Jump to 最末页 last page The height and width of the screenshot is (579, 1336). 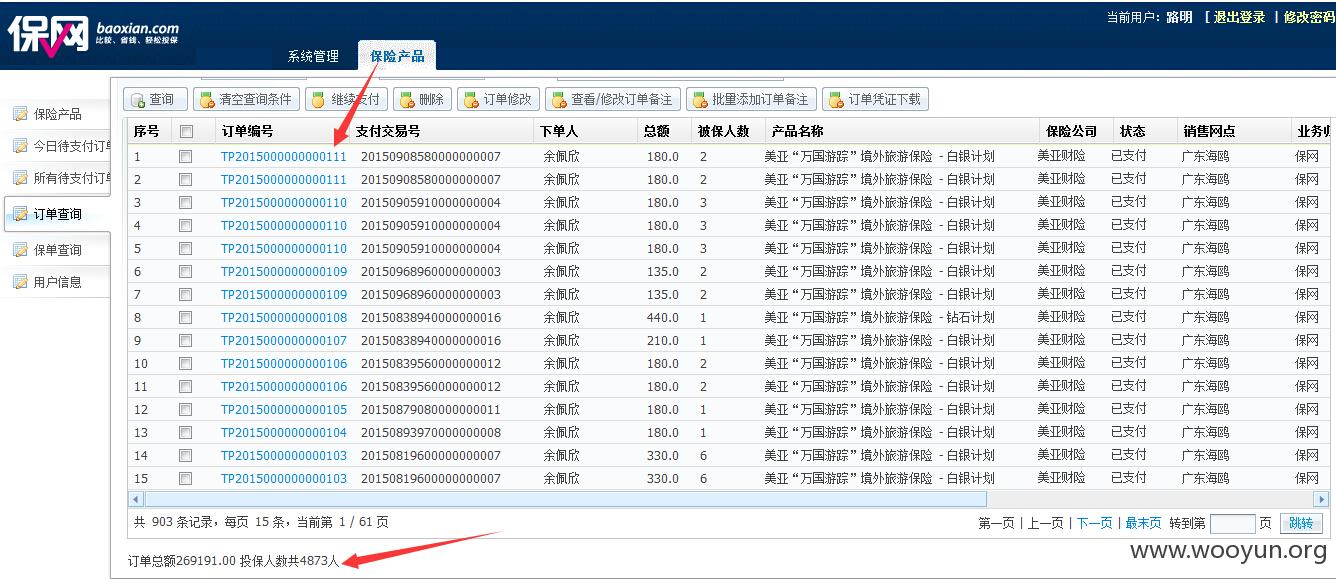click(1143, 523)
